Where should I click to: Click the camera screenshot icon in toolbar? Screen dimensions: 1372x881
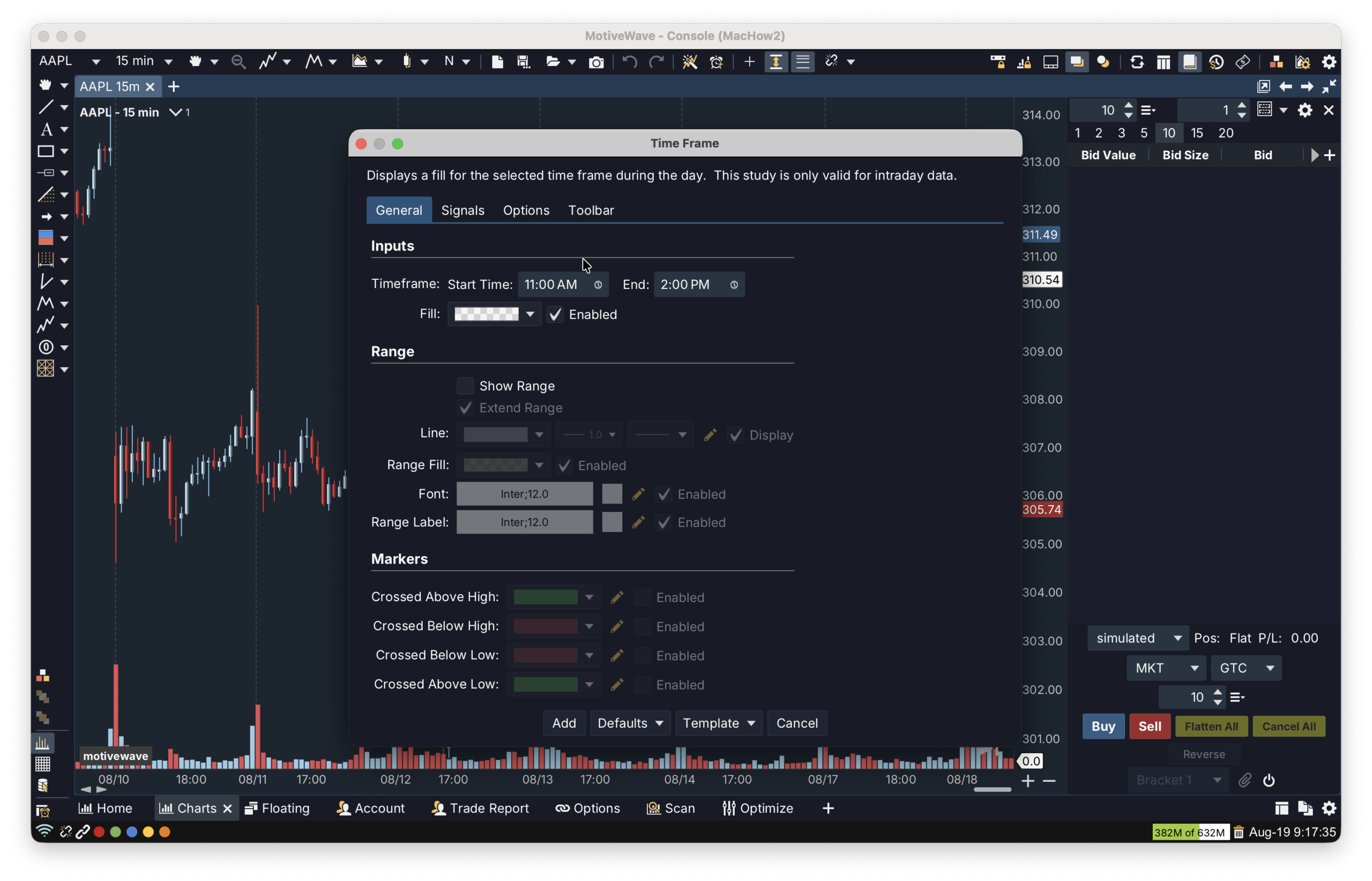[x=595, y=62]
